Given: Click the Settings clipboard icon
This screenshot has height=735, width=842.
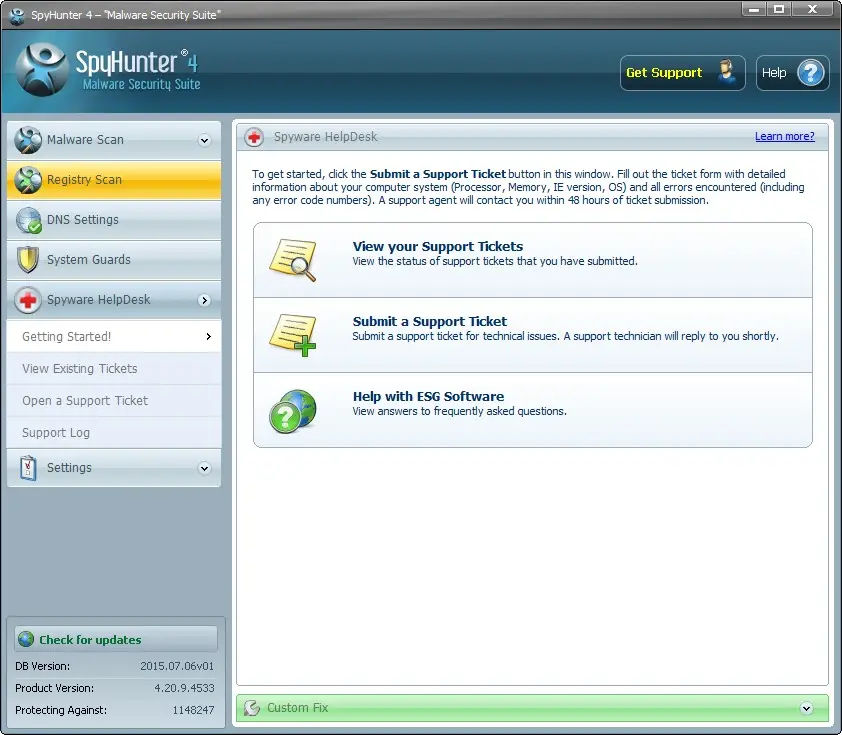Looking at the screenshot, I should (28, 468).
